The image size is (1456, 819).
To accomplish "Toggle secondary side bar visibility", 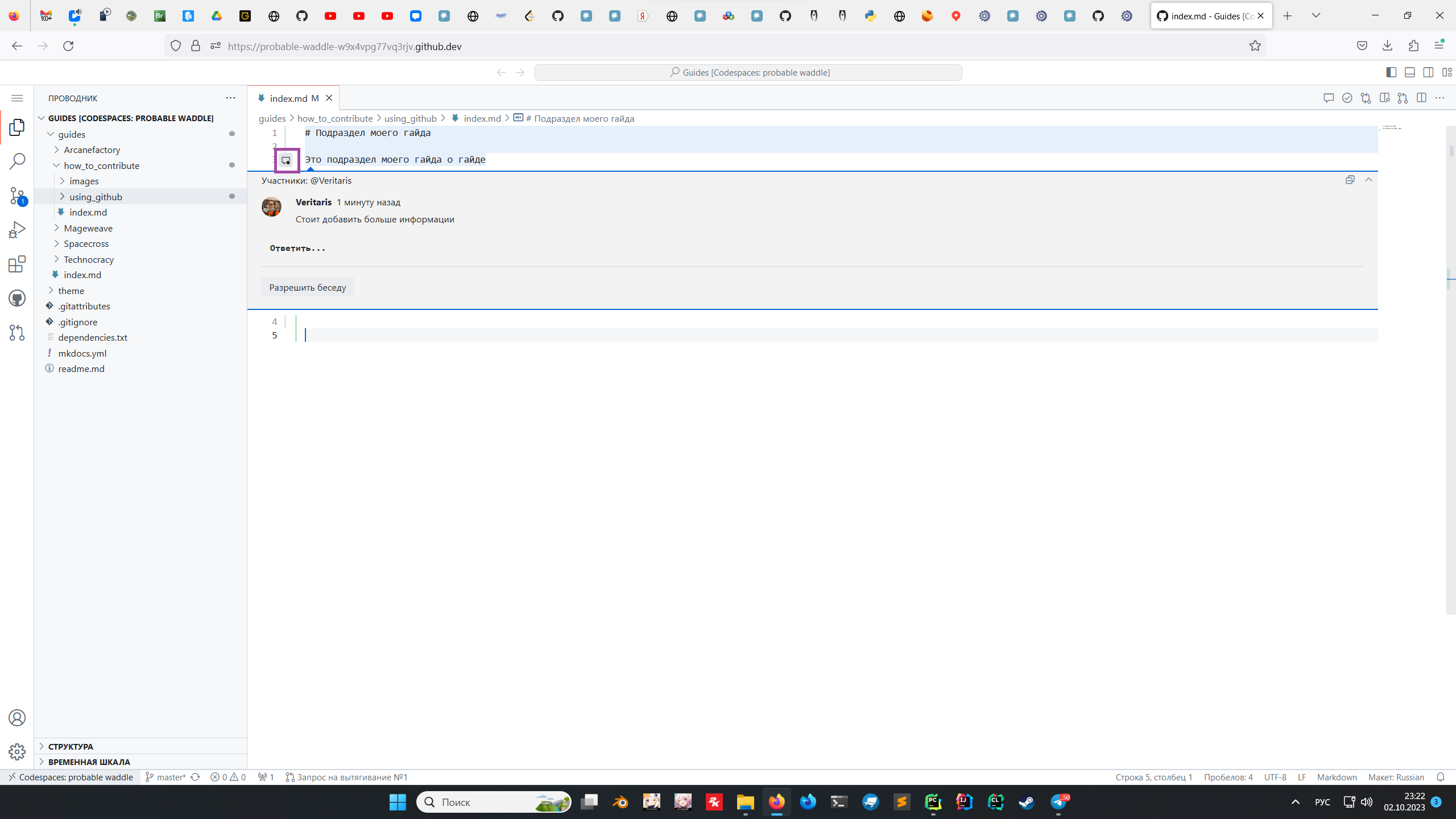I will click(1428, 72).
